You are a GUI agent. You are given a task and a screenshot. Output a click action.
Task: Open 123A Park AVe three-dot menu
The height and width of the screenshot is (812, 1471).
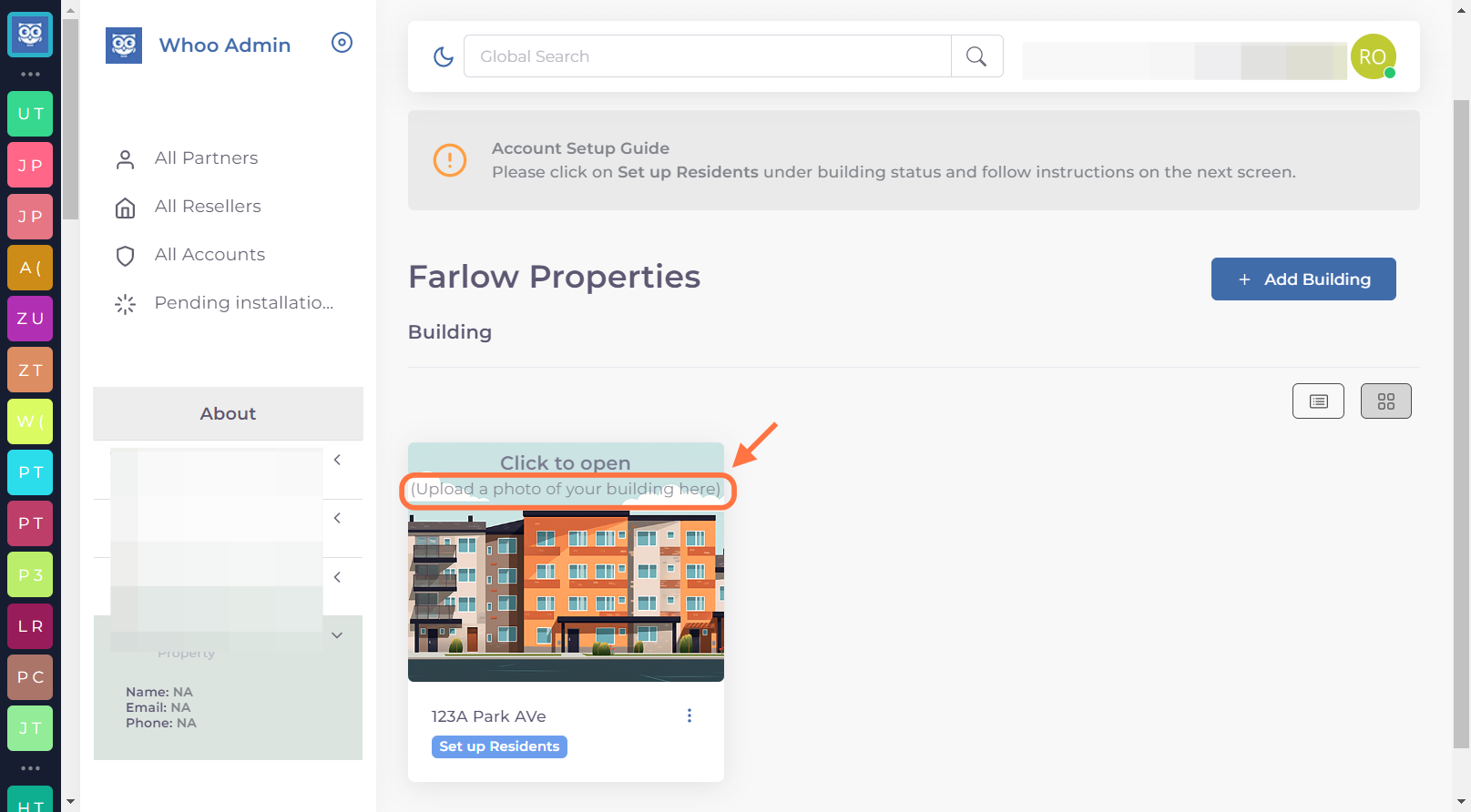pos(690,716)
